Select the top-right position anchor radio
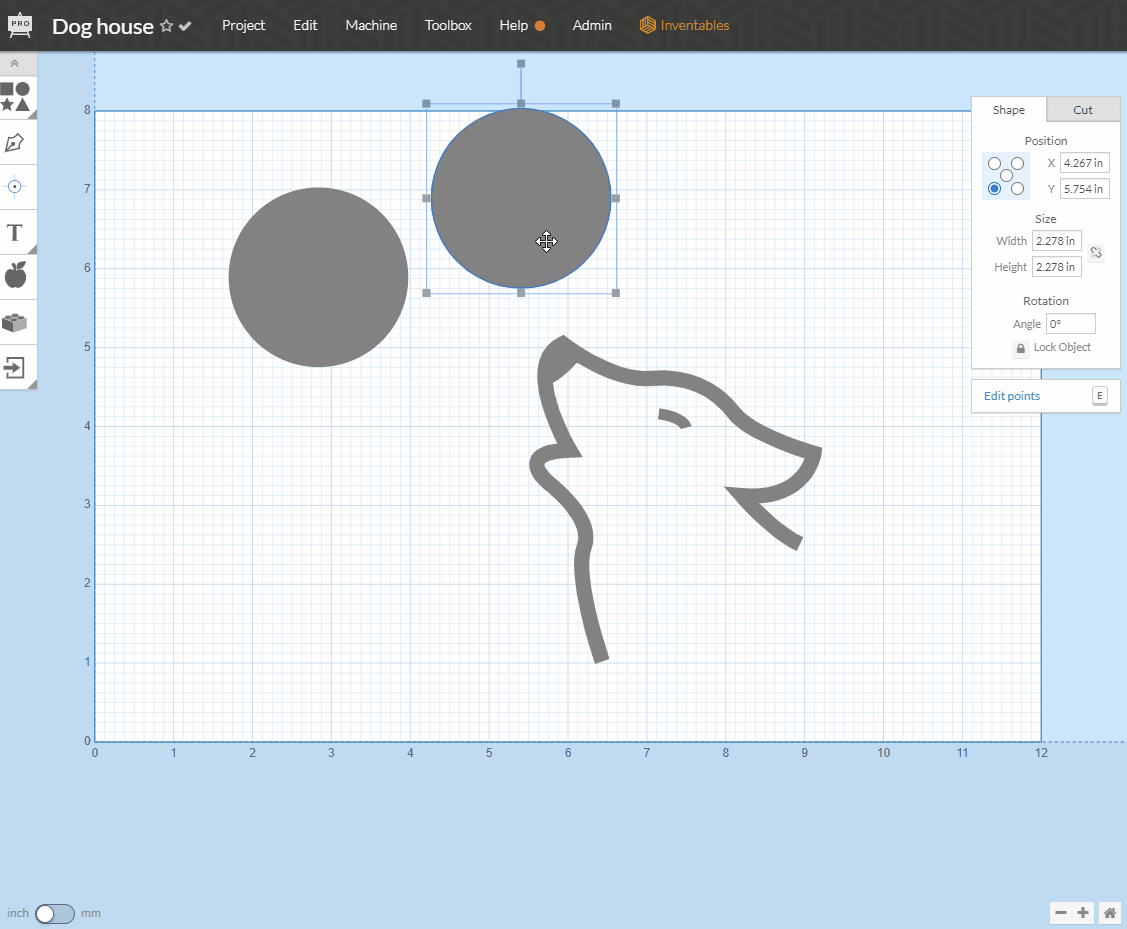Image resolution: width=1127 pixels, height=929 pixels. (x=1017, y=163)
